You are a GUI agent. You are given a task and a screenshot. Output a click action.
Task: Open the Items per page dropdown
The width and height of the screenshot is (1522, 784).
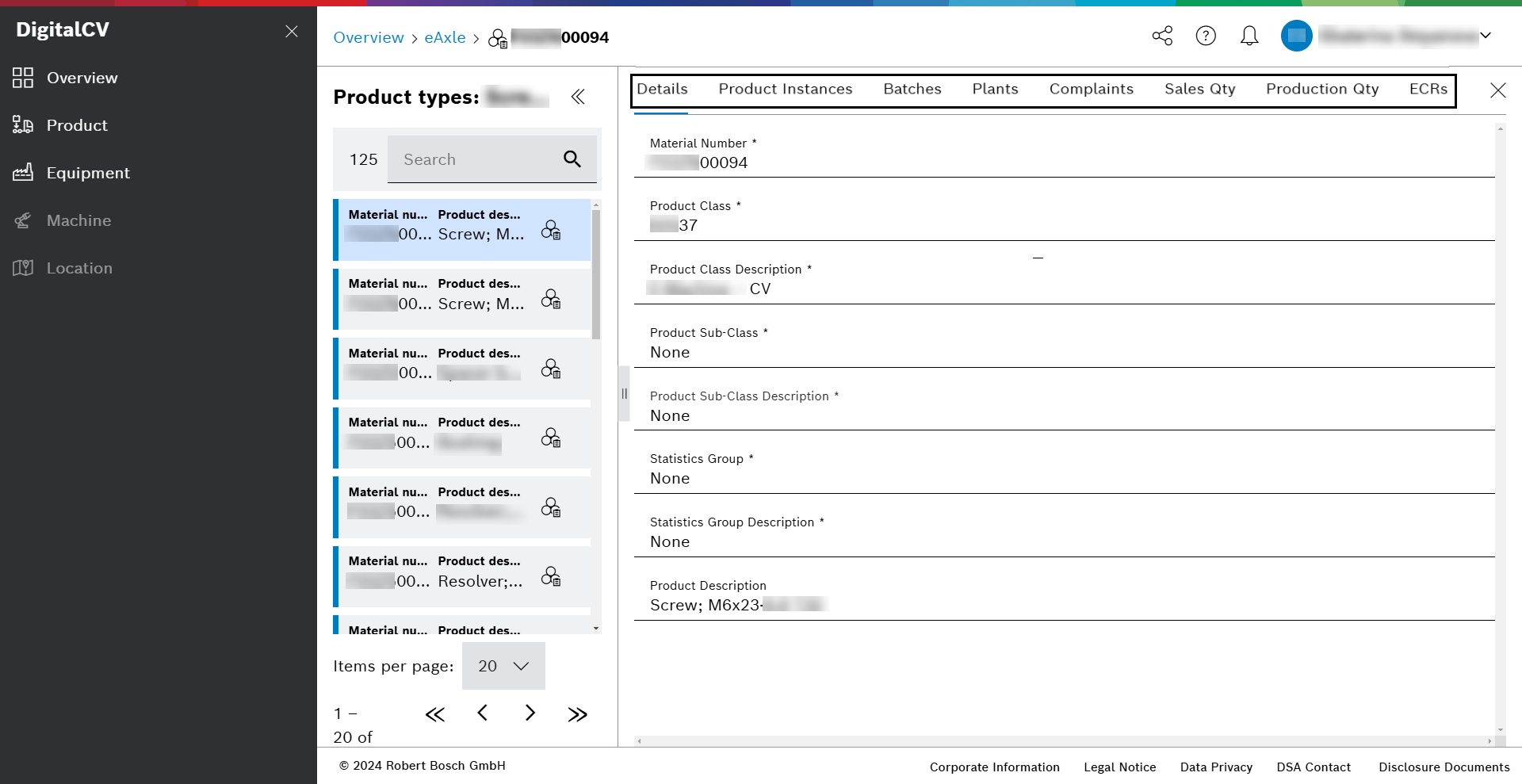click(503, 666)
